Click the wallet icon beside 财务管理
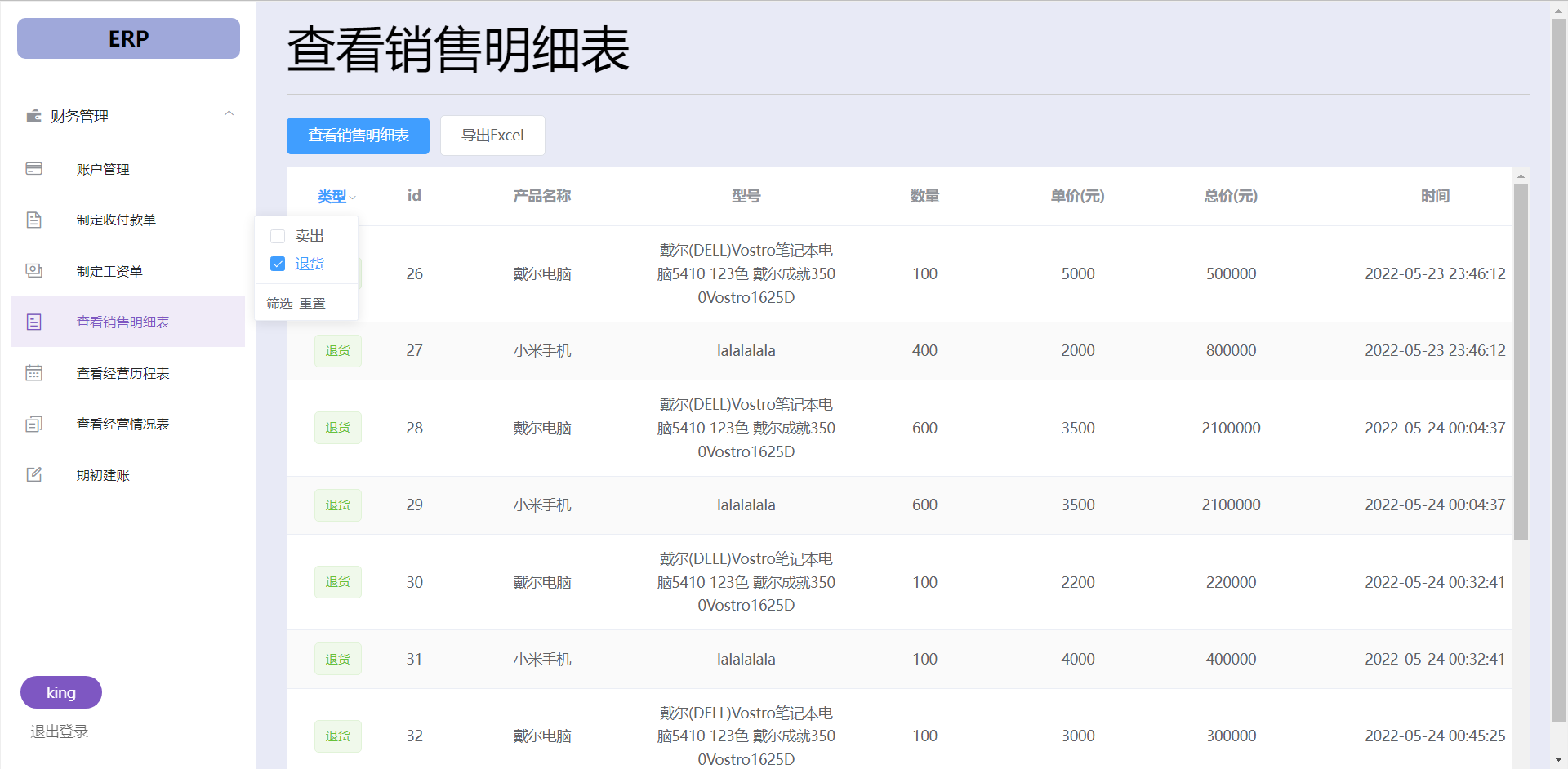 coord(33,116)
